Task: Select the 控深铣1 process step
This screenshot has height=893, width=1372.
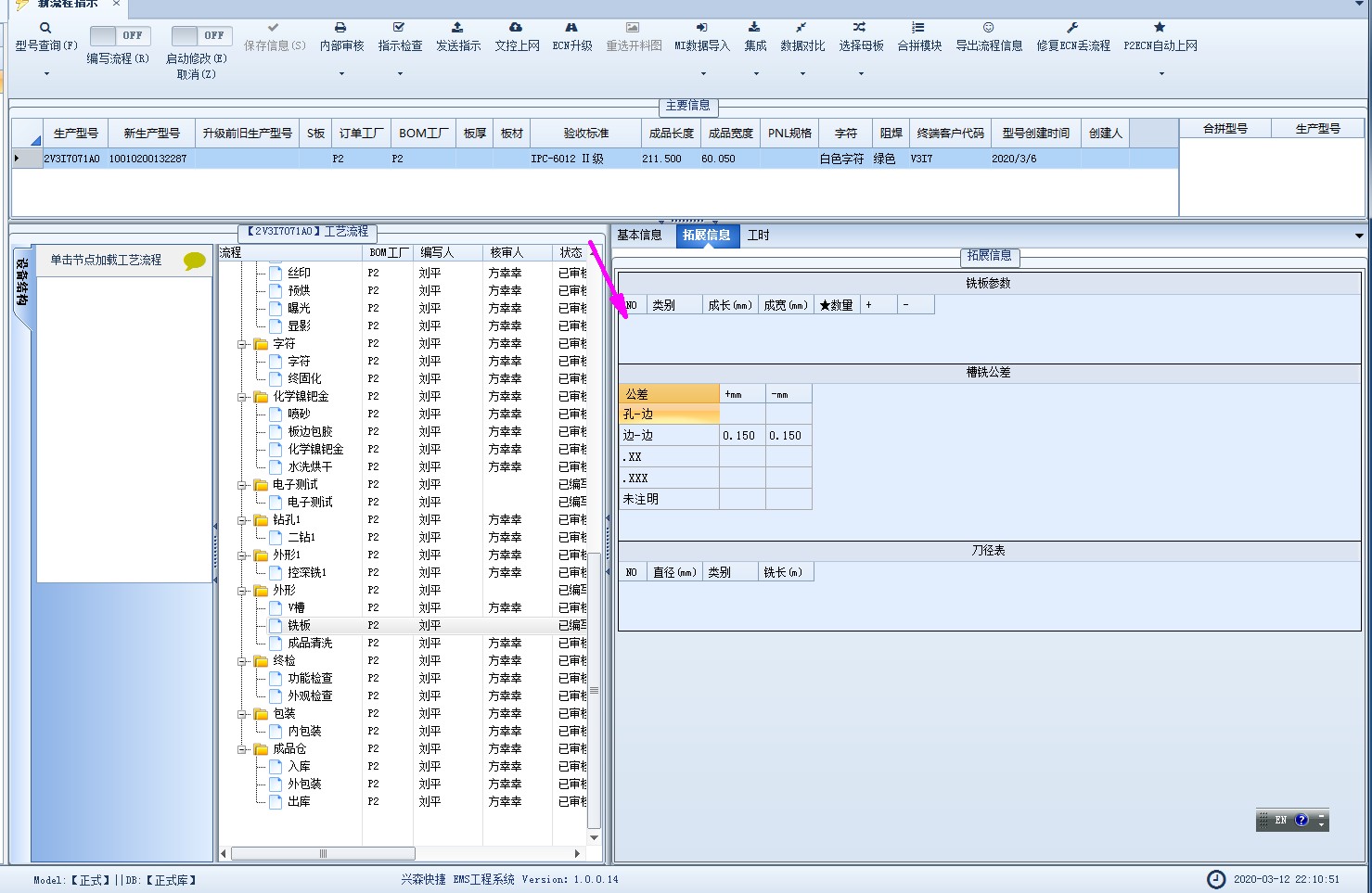Action: [x=307, y=573]
